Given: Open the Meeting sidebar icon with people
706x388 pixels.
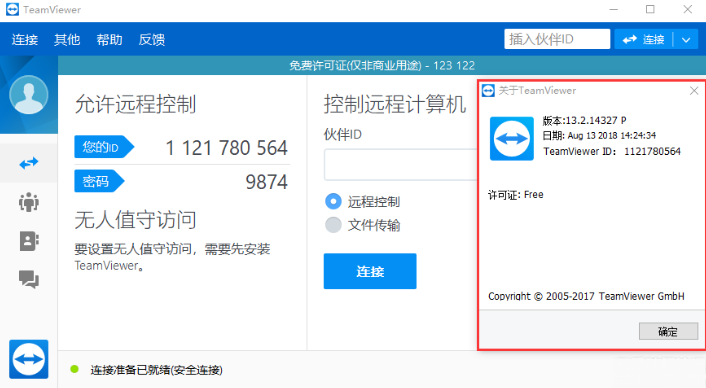Looking at the screenshot, I should pyautogui.click(x=29, y=202).
